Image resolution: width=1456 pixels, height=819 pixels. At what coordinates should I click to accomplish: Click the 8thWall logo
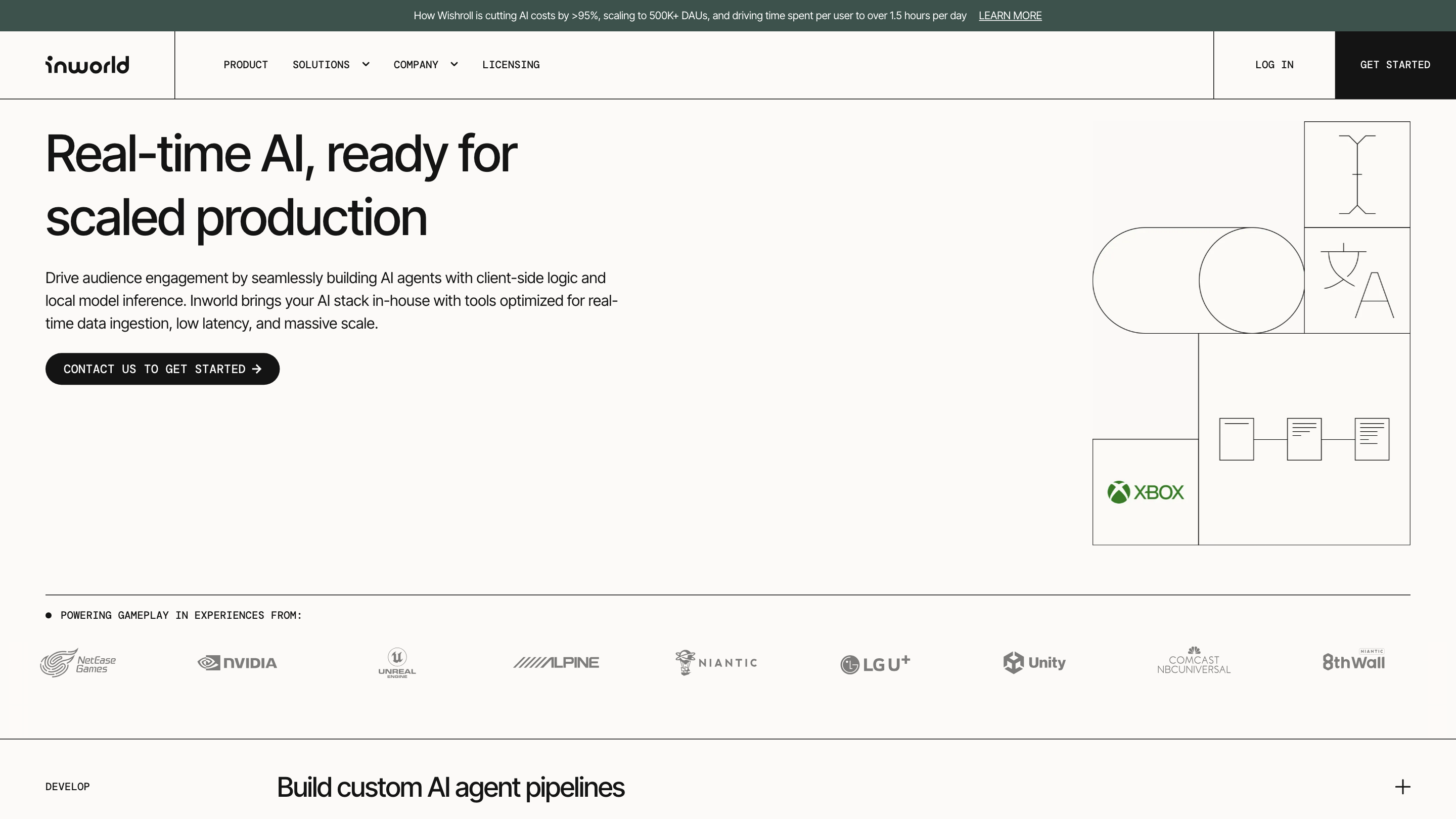click(1353, 661)
